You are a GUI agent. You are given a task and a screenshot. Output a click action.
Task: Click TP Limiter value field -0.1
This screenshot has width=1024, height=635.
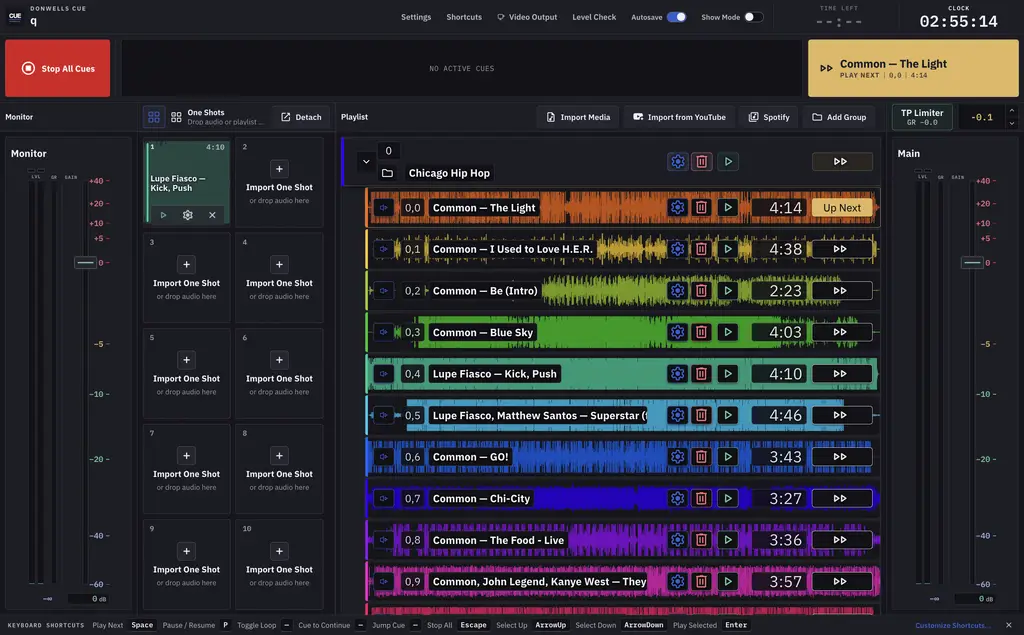pos(982,118)
